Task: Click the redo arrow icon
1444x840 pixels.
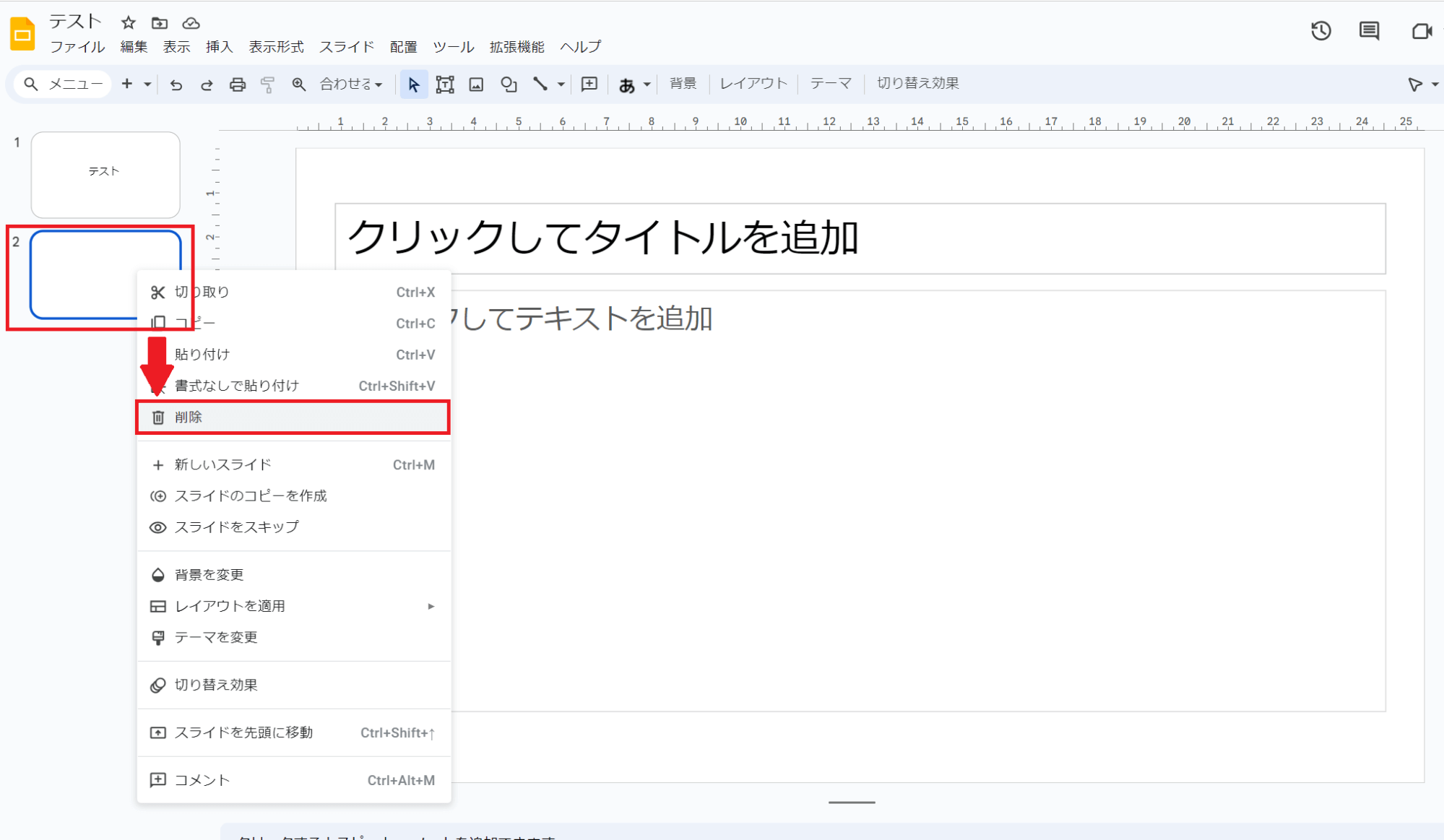Action: click(x=207, y=85)
